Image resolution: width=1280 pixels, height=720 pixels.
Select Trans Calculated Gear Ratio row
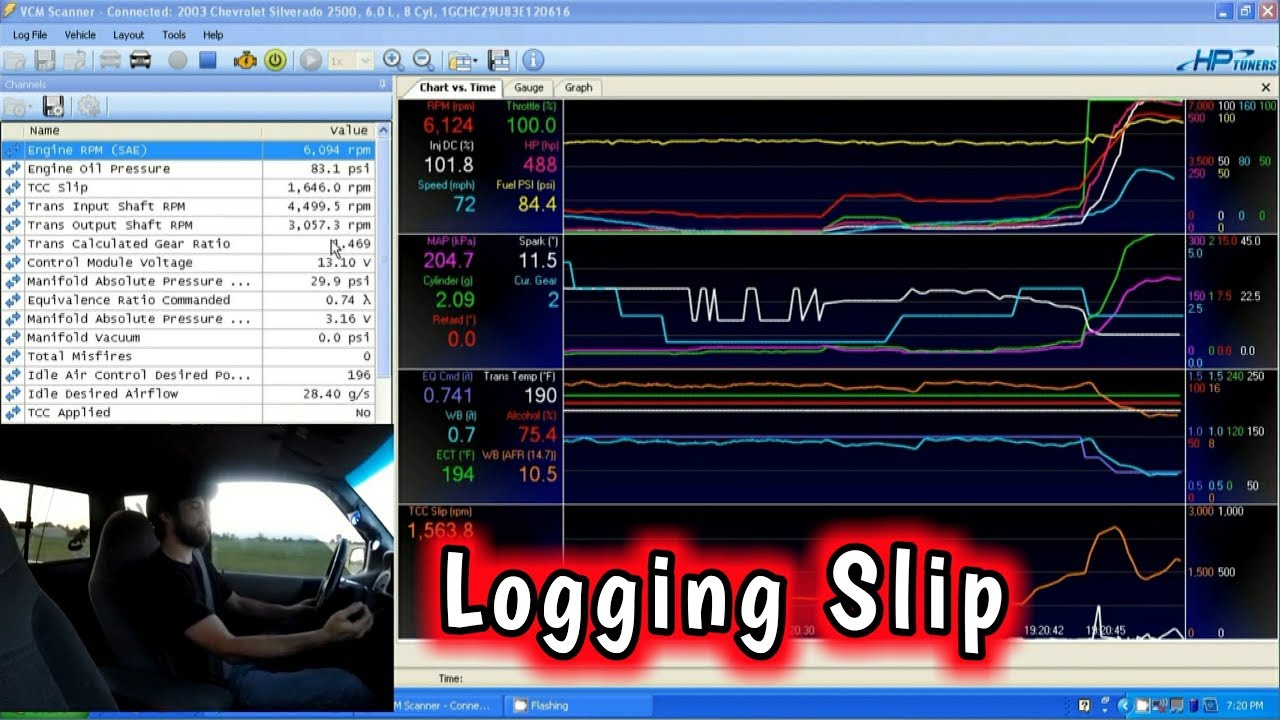click(x=188, y=244)
